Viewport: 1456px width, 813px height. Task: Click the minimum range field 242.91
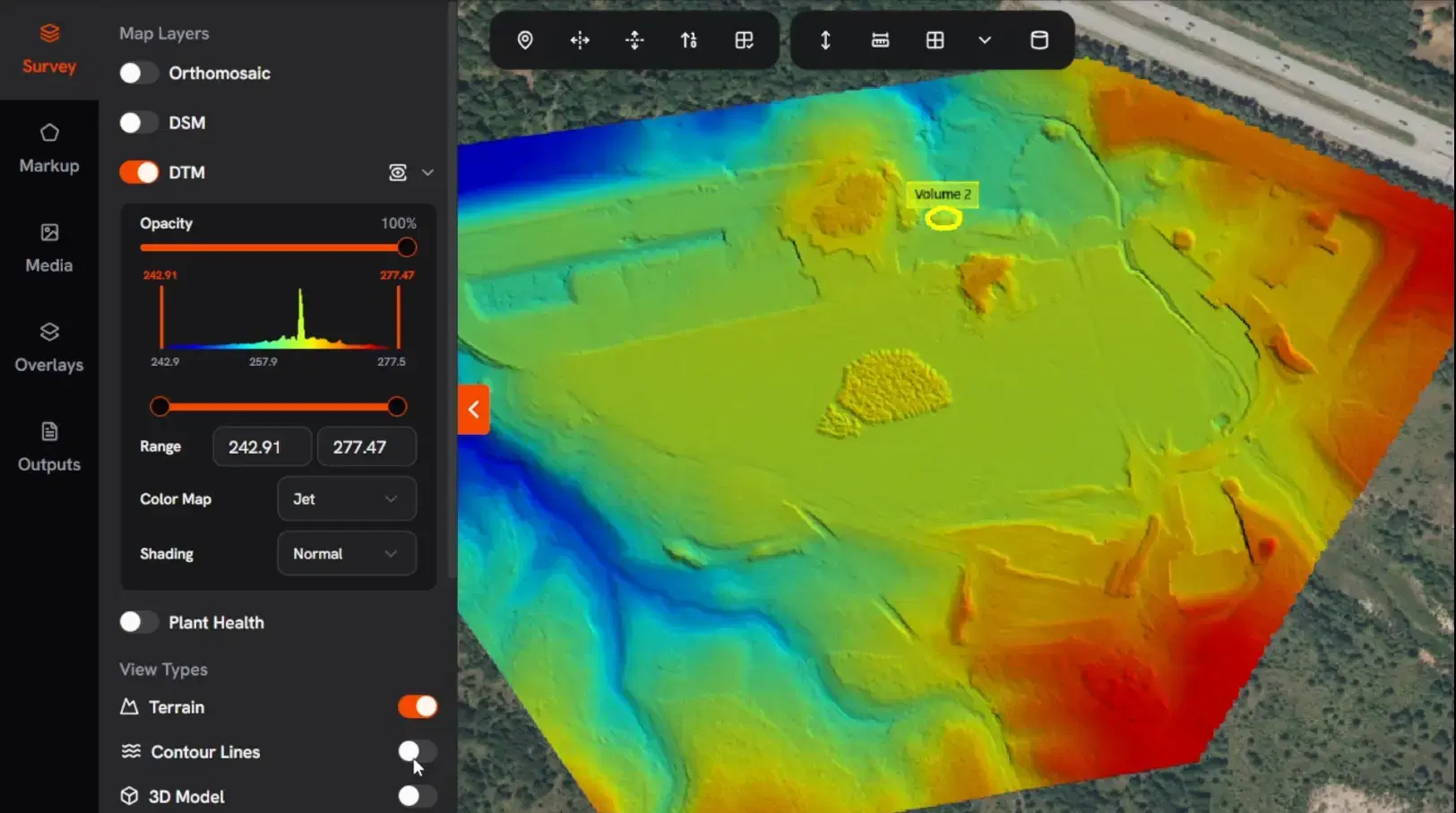point(262,446)
